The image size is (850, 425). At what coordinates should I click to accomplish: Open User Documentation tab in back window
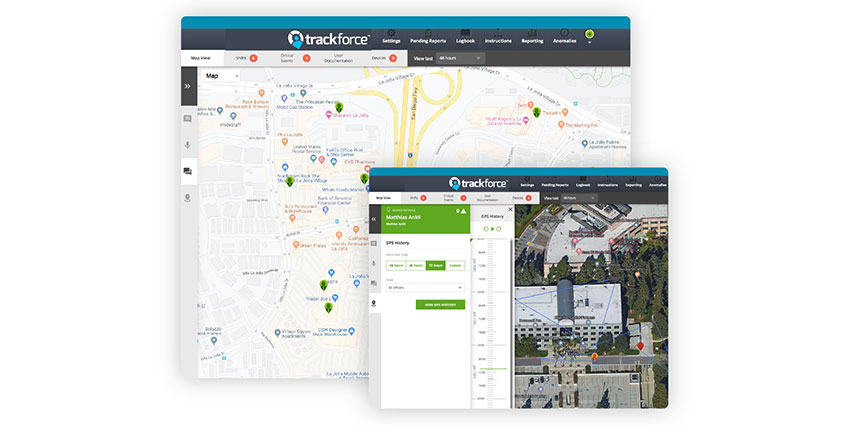(x=338, y=58)
